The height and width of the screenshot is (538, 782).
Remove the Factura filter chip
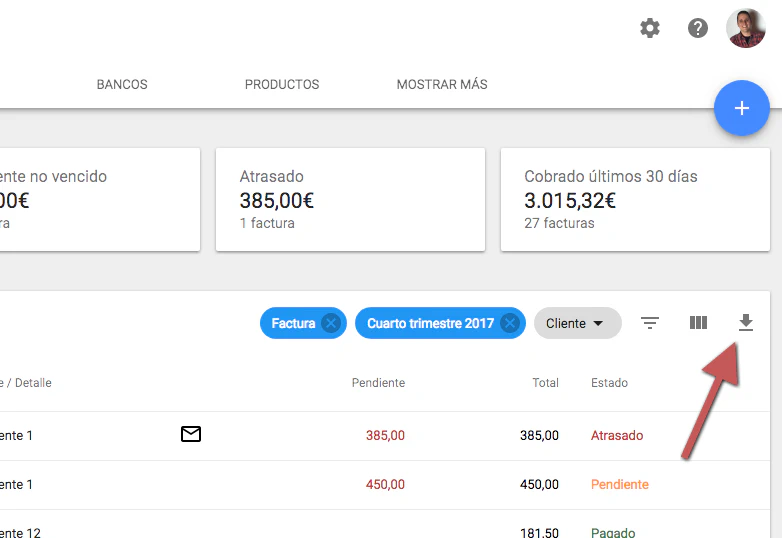332,324
